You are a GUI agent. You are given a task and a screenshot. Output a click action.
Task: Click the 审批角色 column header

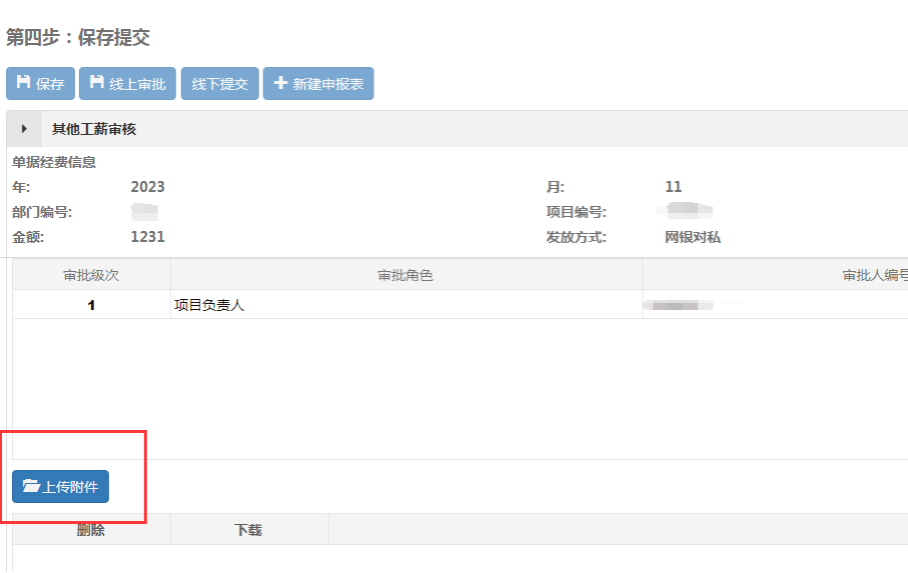(x=405, y=275)
